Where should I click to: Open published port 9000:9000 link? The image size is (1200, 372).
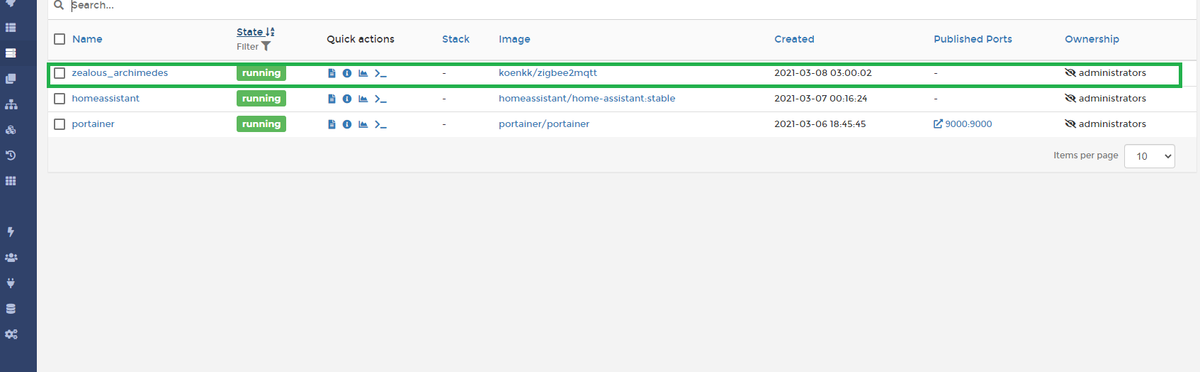(963, 124)
